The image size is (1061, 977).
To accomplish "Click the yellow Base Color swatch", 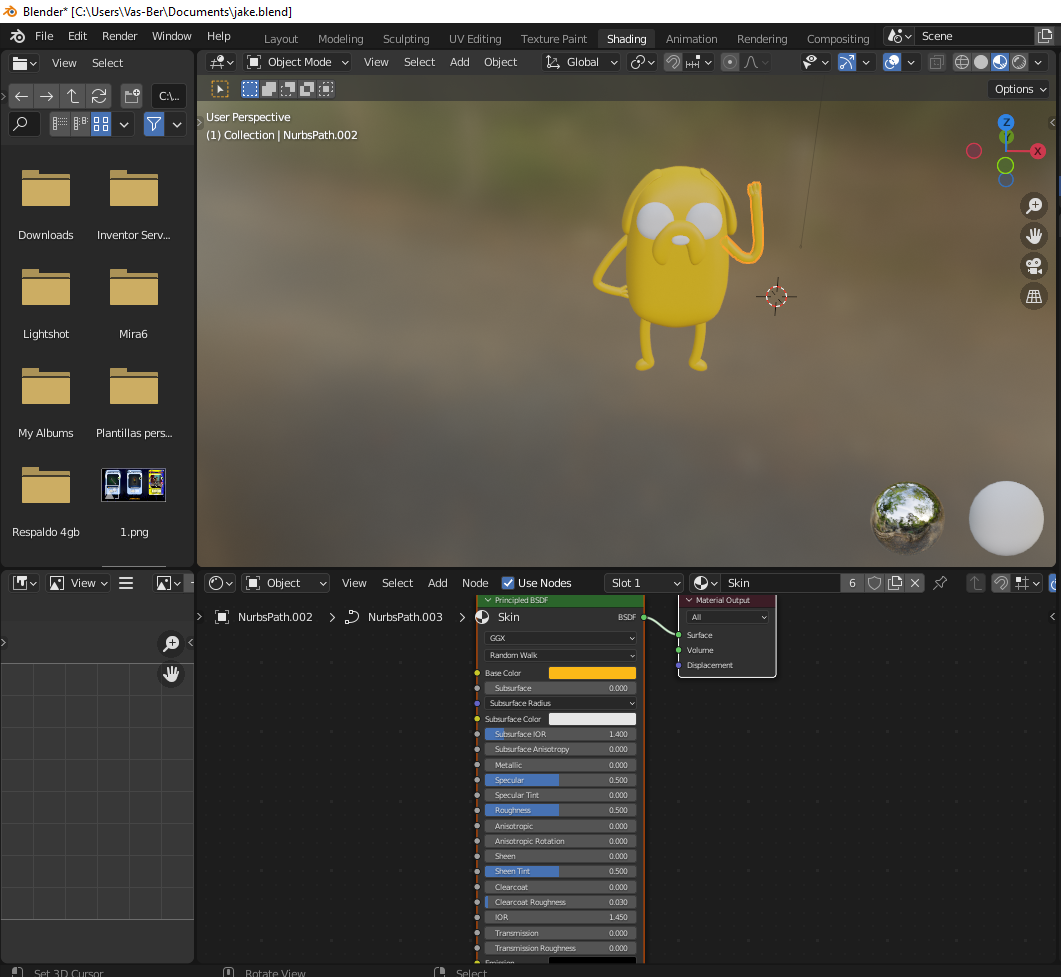I will 592,673.
